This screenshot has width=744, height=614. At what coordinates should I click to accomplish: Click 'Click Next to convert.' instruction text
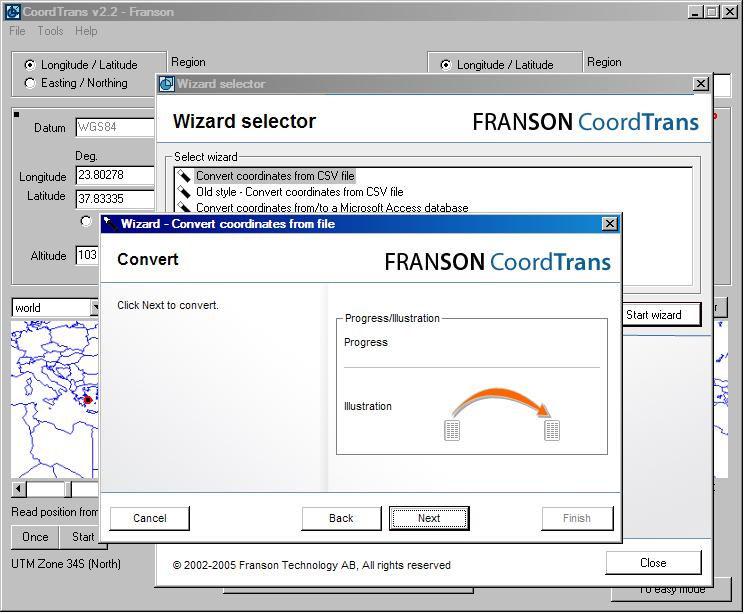[x=168, y=305]
